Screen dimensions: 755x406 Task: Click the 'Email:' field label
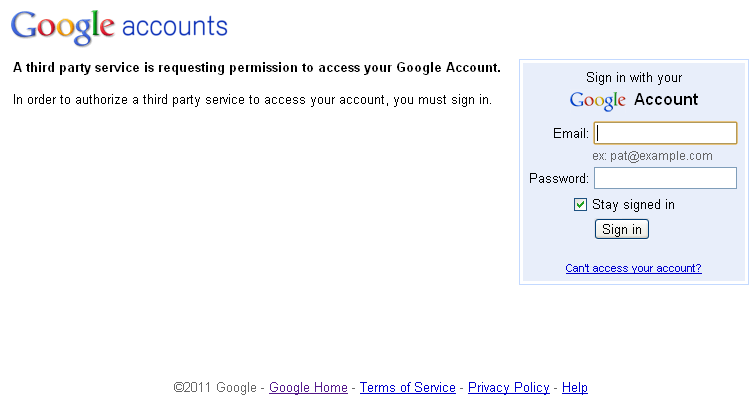coord(571,133)
